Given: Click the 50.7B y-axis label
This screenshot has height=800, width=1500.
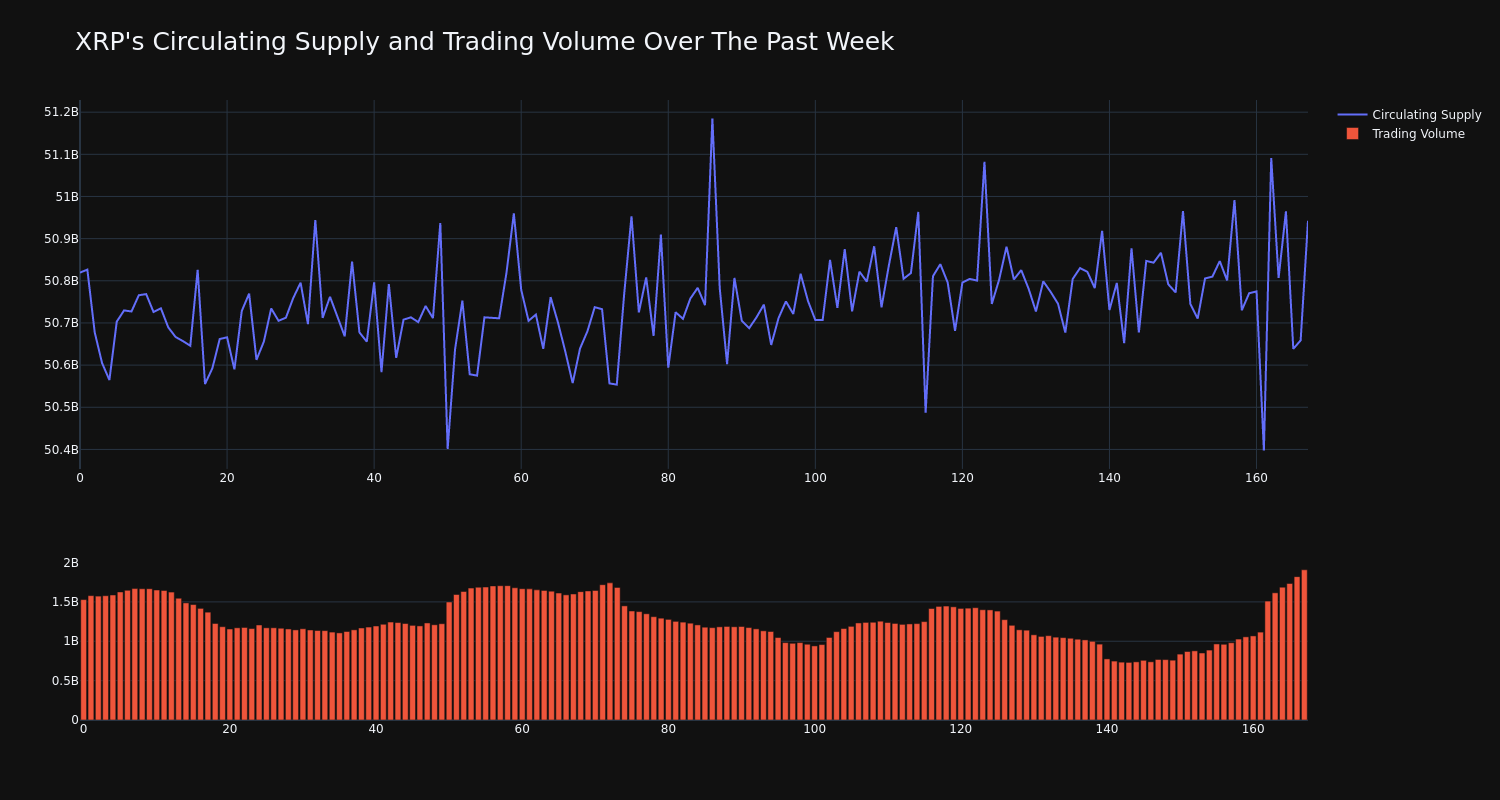Looking at the screenshot, I should 61,323.
